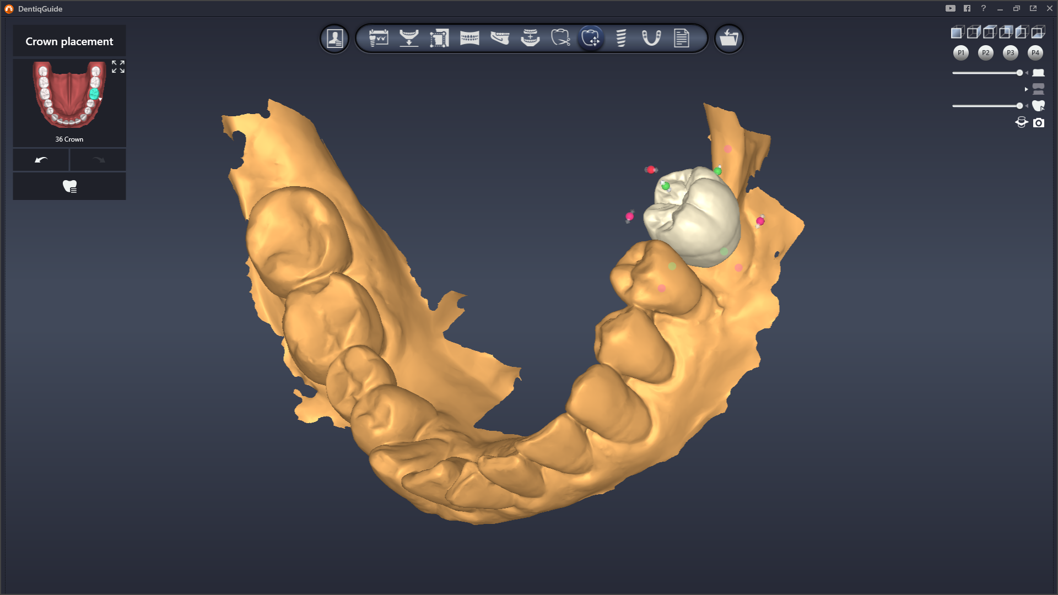Select tooth 36 in the tooth chart
The height and width of the screenshot is (595, 1058).
pos(94,93)
